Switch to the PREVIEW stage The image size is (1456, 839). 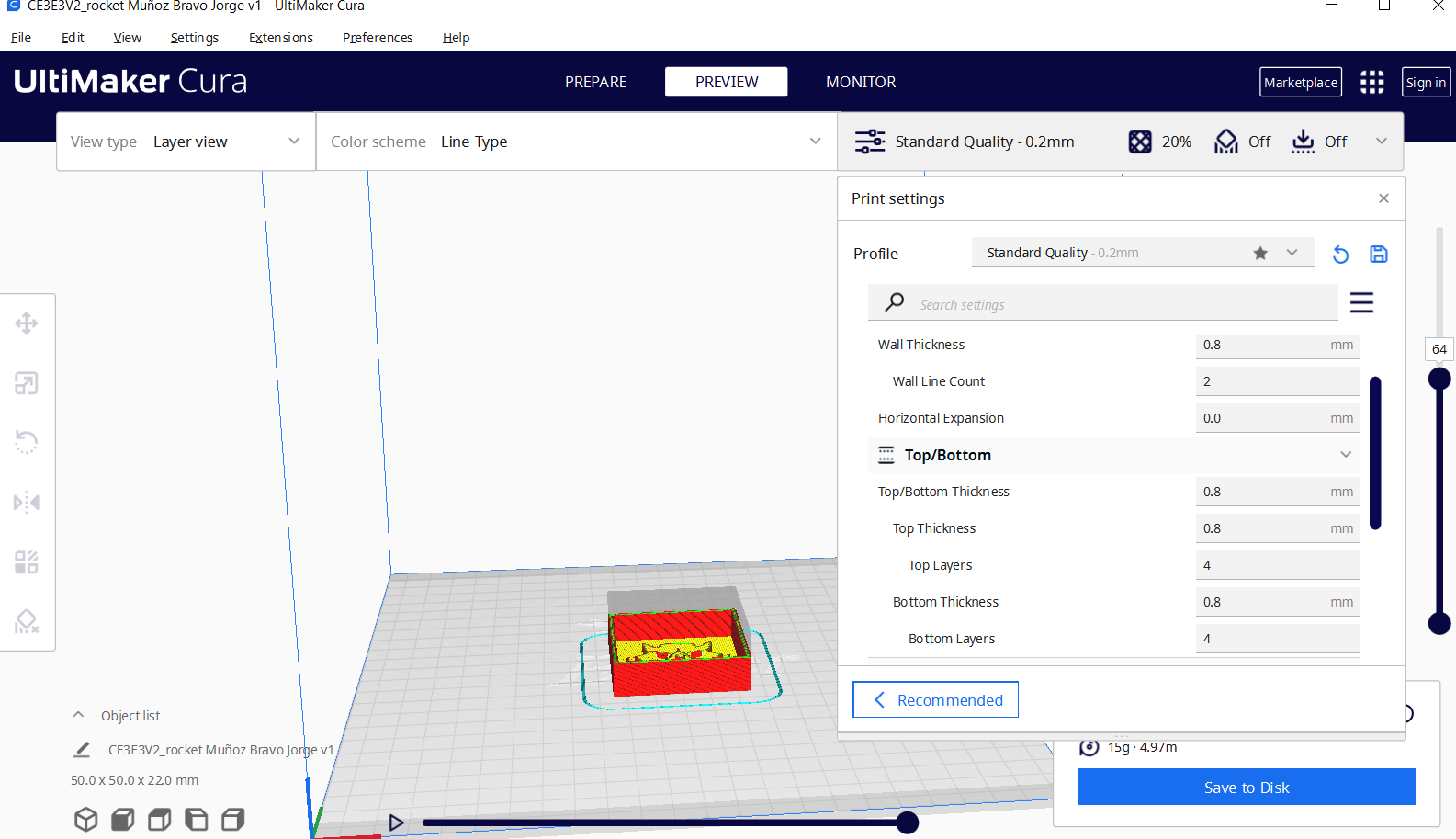tap(727, 82)
